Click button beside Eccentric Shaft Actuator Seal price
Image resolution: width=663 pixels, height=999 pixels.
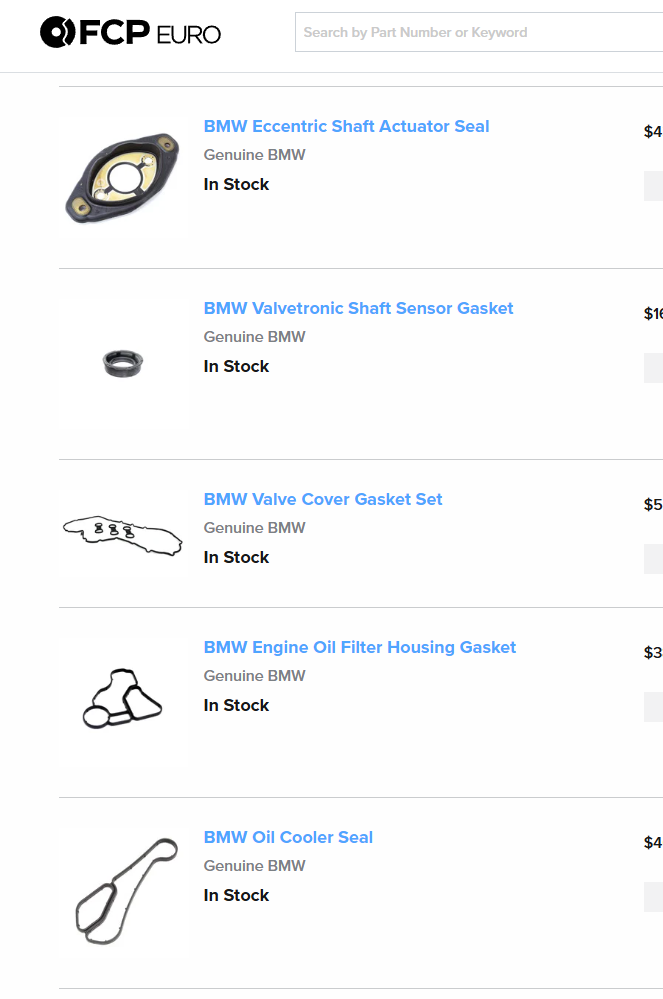point(653,186)
